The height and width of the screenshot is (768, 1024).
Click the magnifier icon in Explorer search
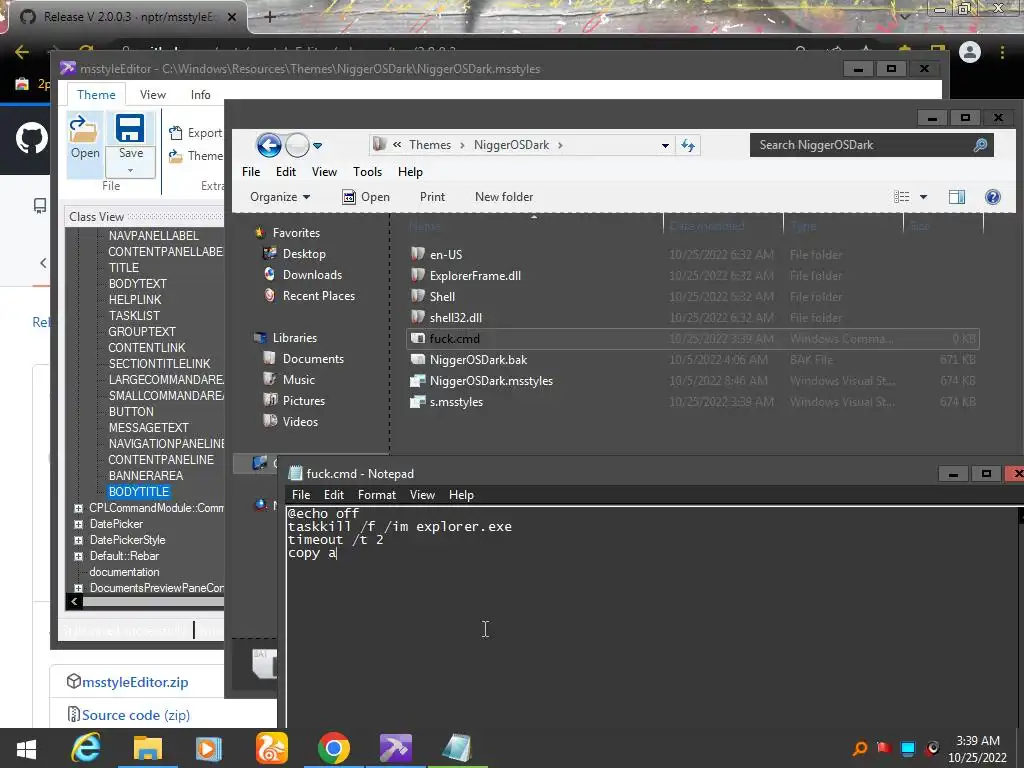pyautogui.click(x=980, y=145)
